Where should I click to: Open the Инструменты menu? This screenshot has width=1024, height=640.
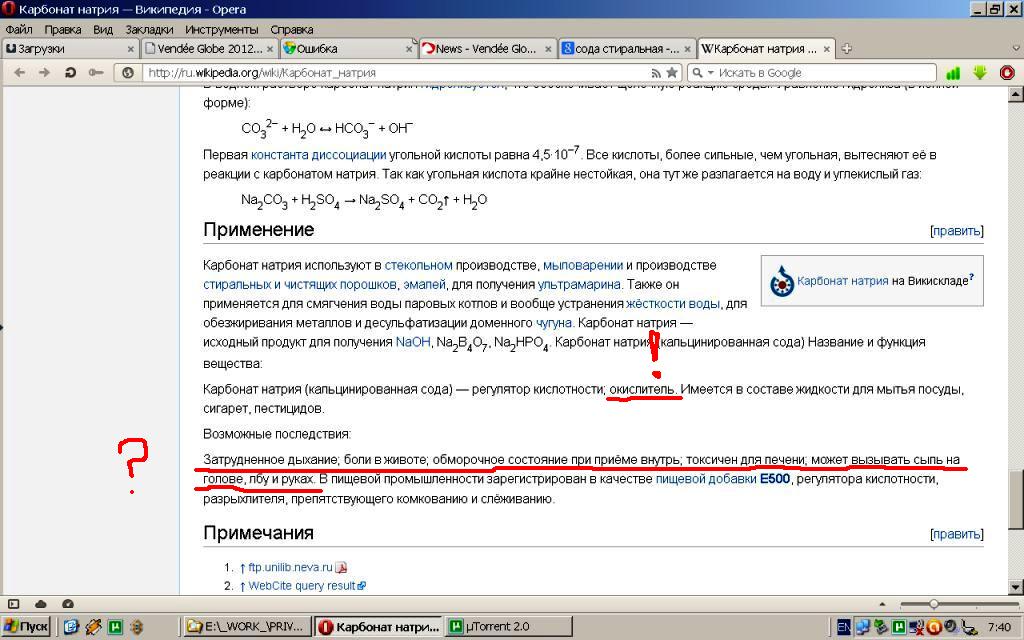[x=222, y=29]
